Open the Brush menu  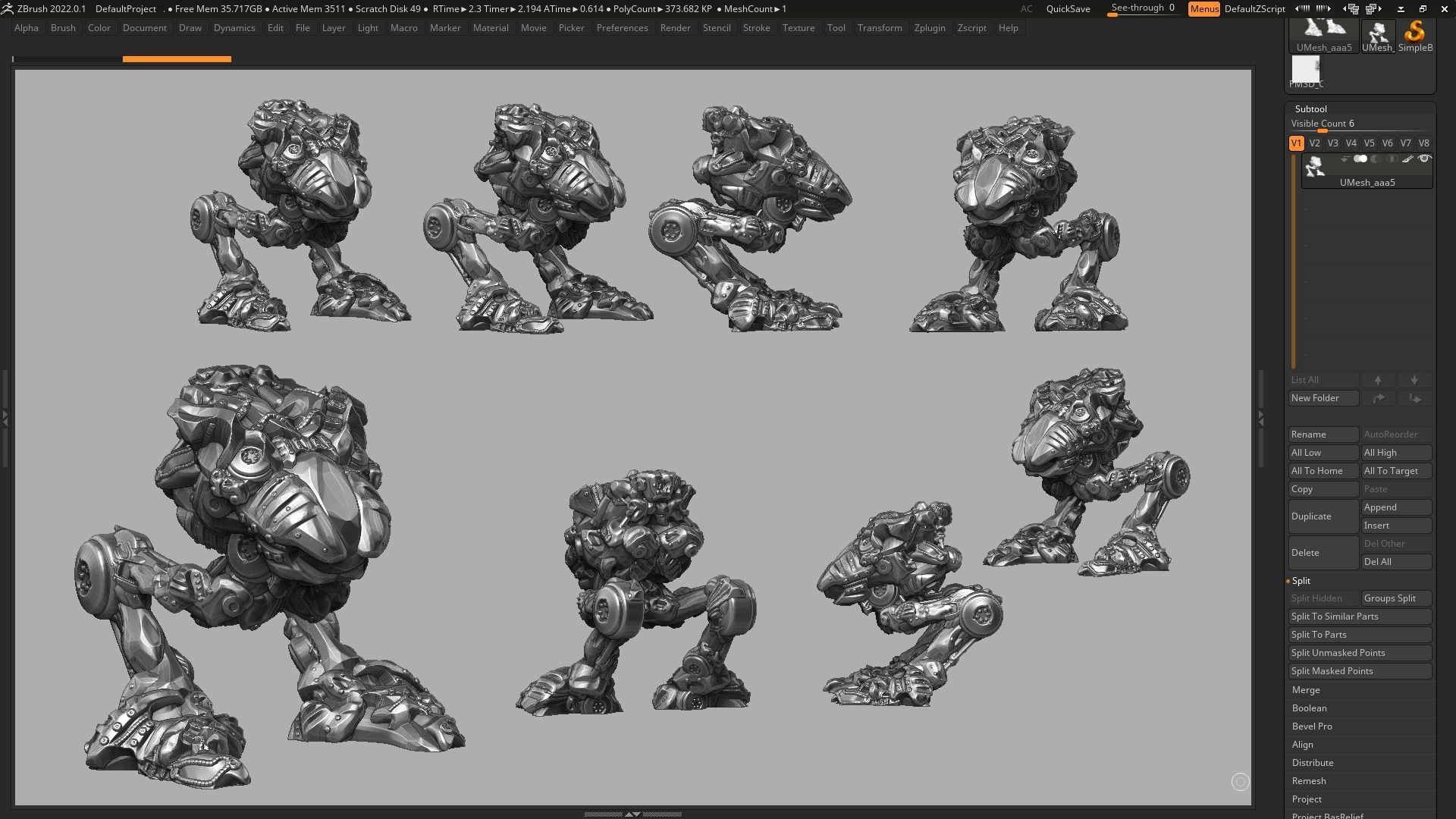pyautogui.click(x=63, y=28)
